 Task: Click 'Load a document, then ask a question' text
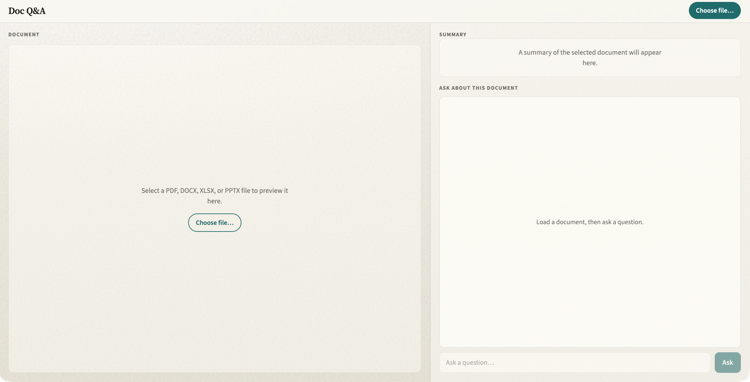[x=590, y=222]
